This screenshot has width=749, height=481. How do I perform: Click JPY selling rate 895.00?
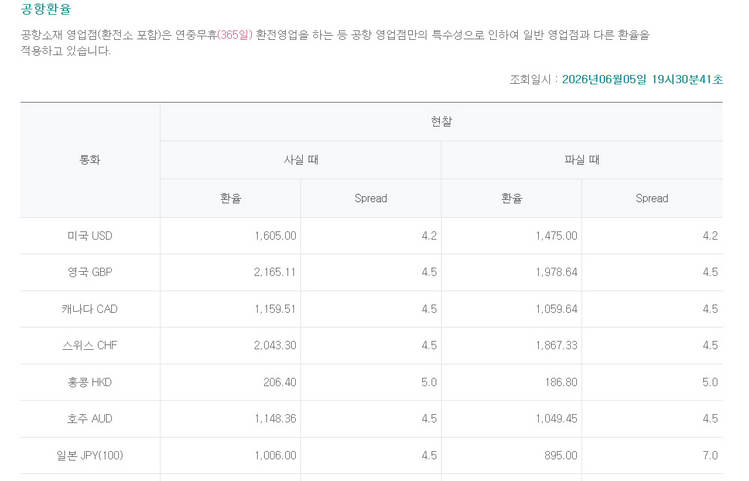pyautogui.click(x=561, y=456)
